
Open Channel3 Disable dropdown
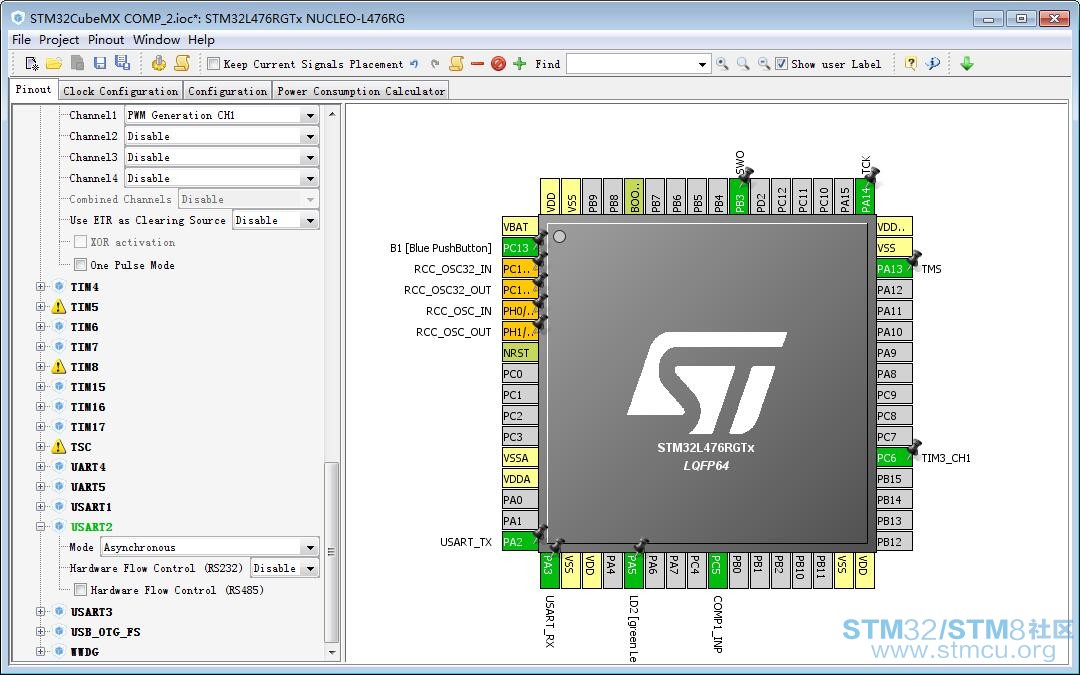(221, 157)
